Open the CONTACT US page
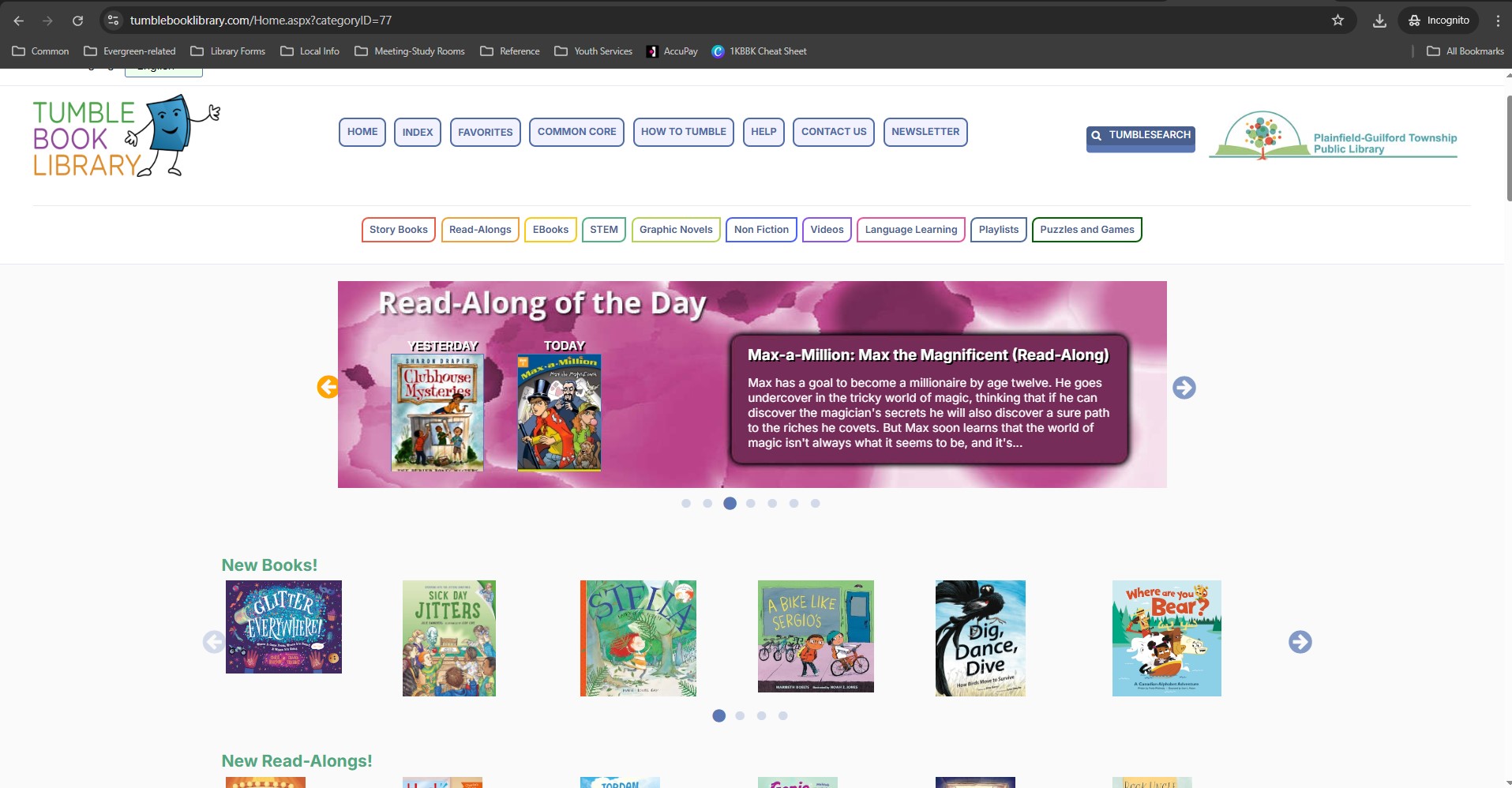This screenshot has width=1512, height=788. click(834, 132)
